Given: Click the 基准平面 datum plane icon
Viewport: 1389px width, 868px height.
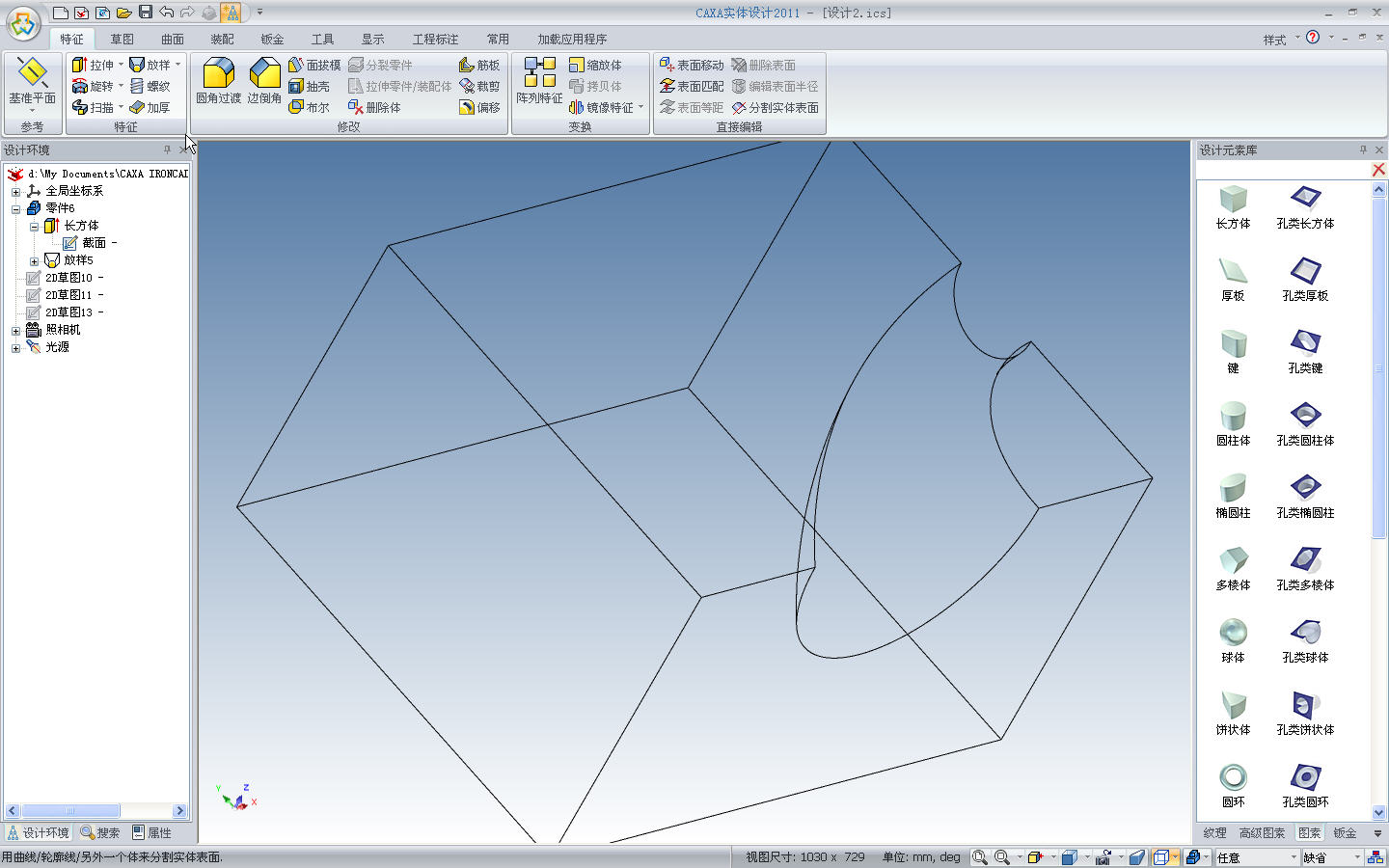Looking at the screenshot, I should coord(32,79).
